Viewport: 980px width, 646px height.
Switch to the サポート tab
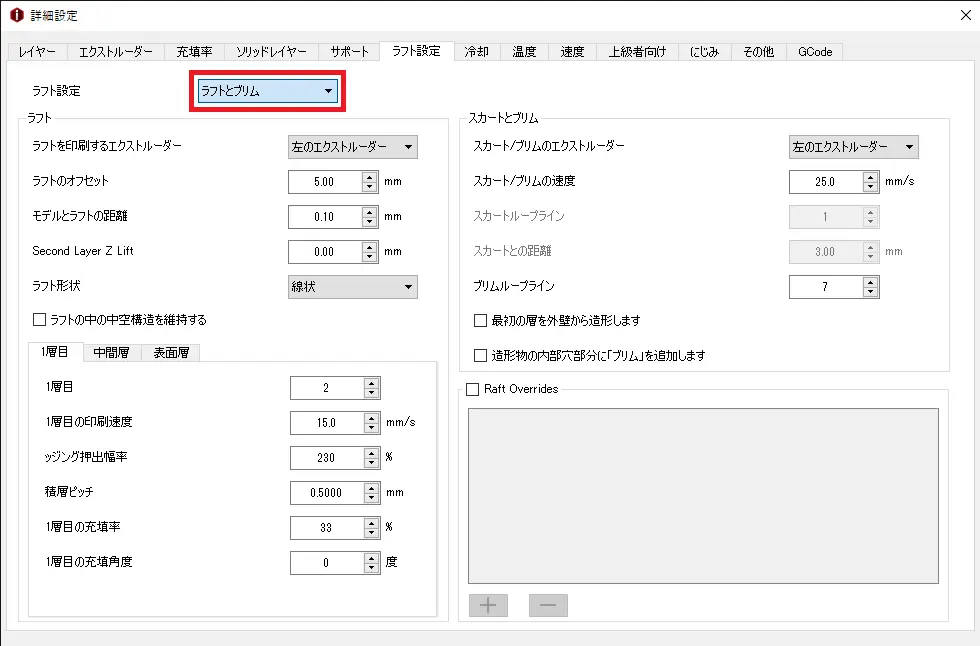tap(350, 52)
